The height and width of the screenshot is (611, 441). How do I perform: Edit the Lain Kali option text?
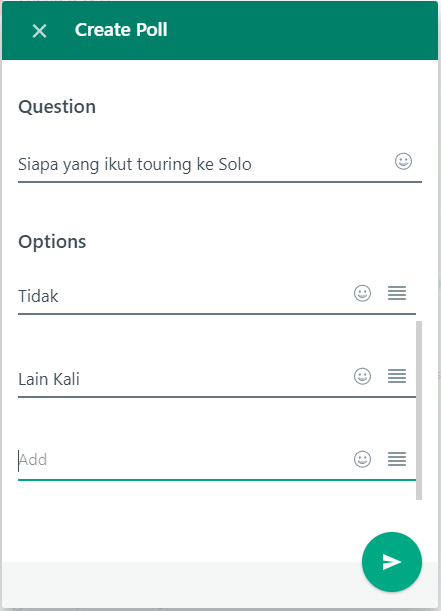tap(183, 379)
